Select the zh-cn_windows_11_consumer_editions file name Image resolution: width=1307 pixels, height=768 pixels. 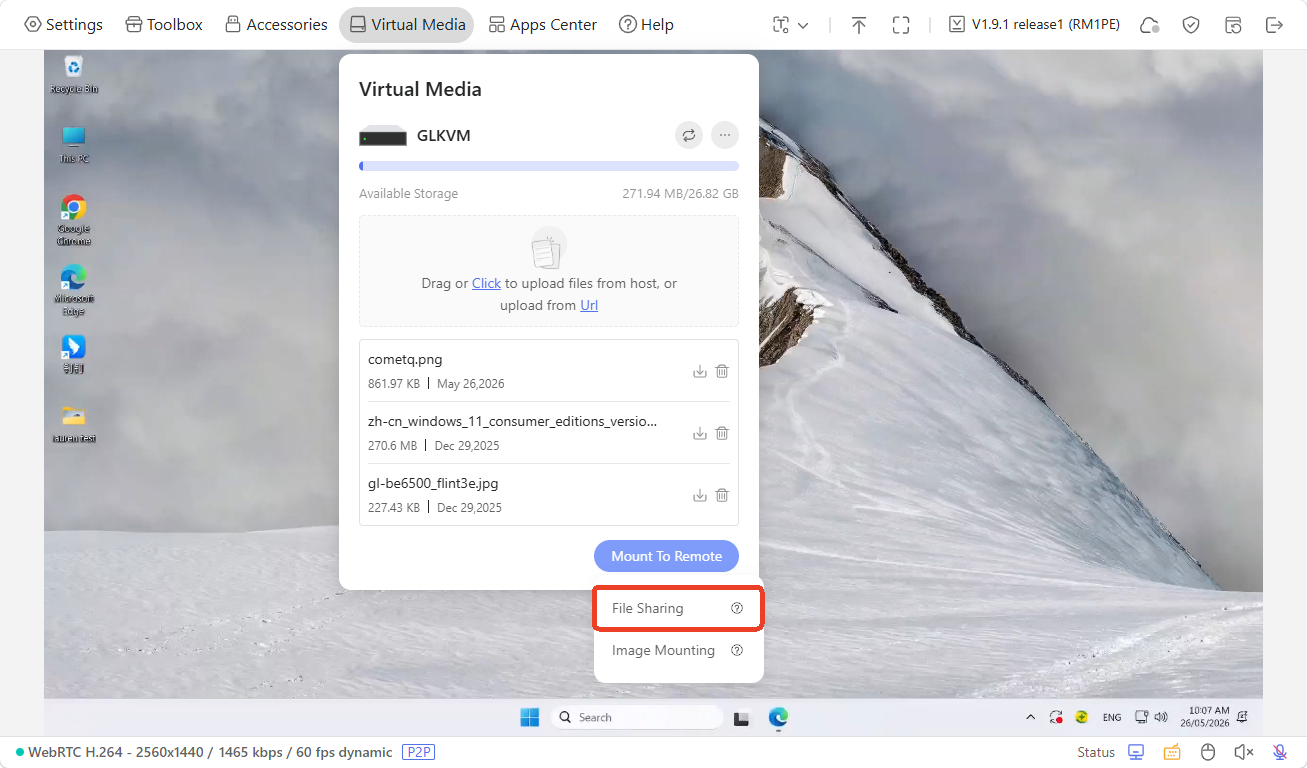pyautogui.click(x=513, y=421)
